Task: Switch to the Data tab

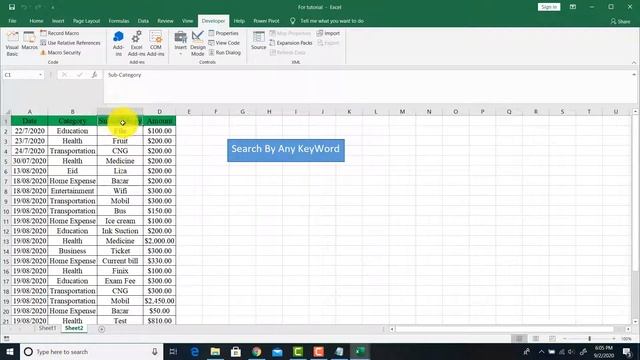Action: 143,21
